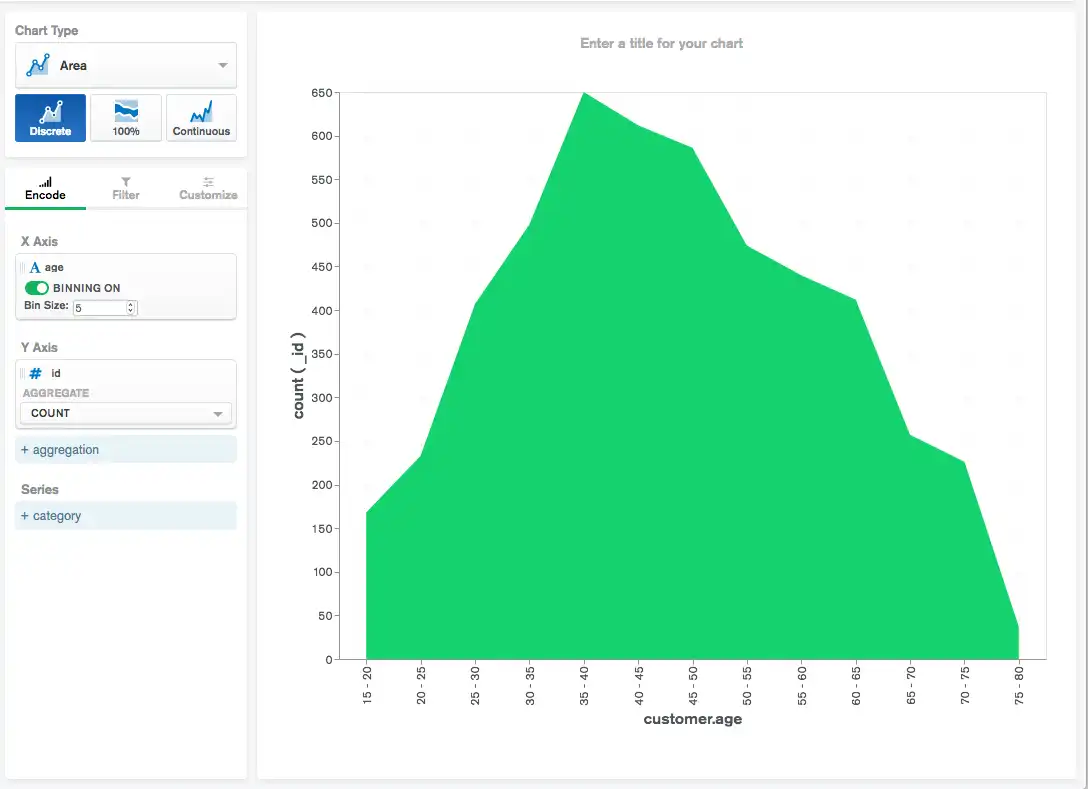1088x789 pixels.
Task: Open the COUNT aggregate dropdown
Action: 125,412
